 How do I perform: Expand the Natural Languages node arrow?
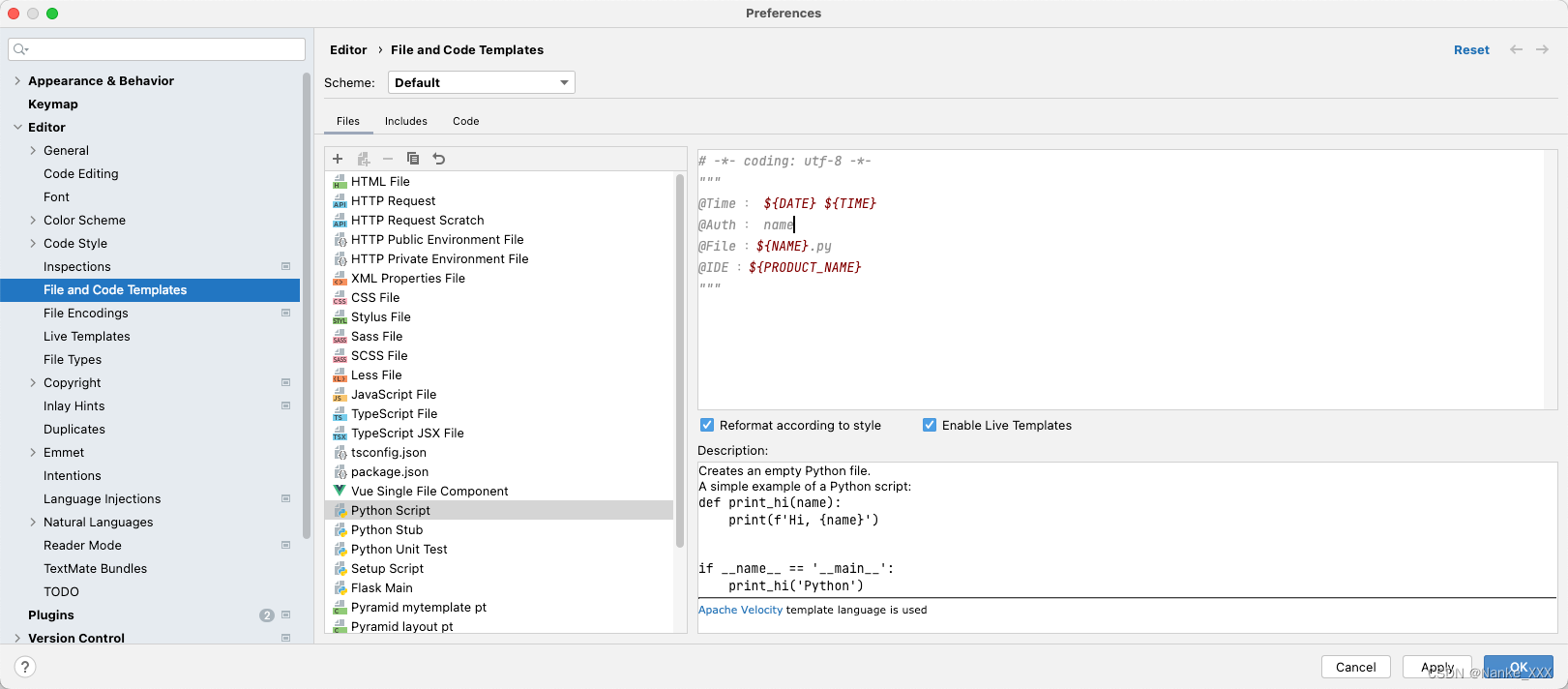click(33, 522)
